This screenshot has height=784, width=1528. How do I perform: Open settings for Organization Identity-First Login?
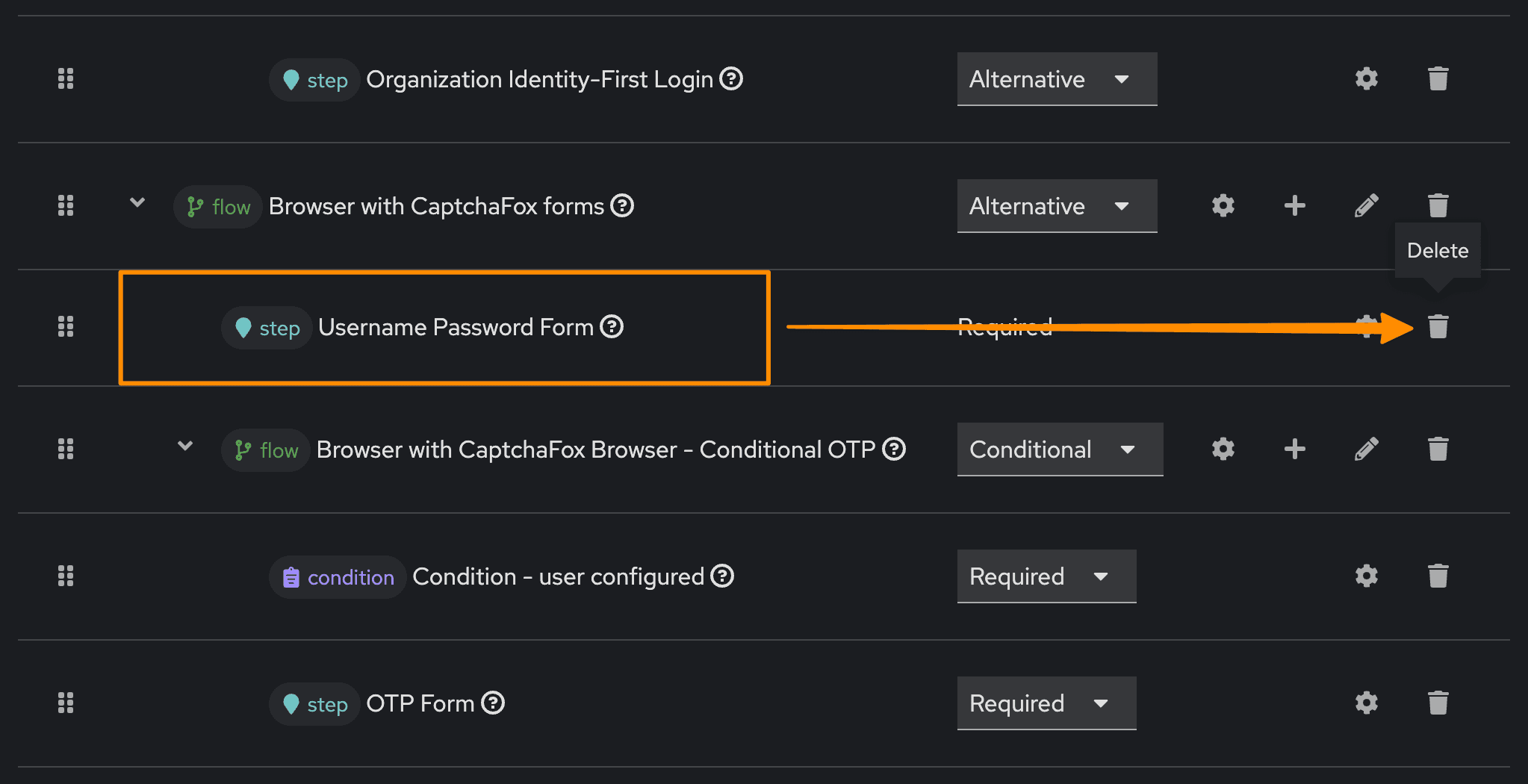coord(1366,79)
